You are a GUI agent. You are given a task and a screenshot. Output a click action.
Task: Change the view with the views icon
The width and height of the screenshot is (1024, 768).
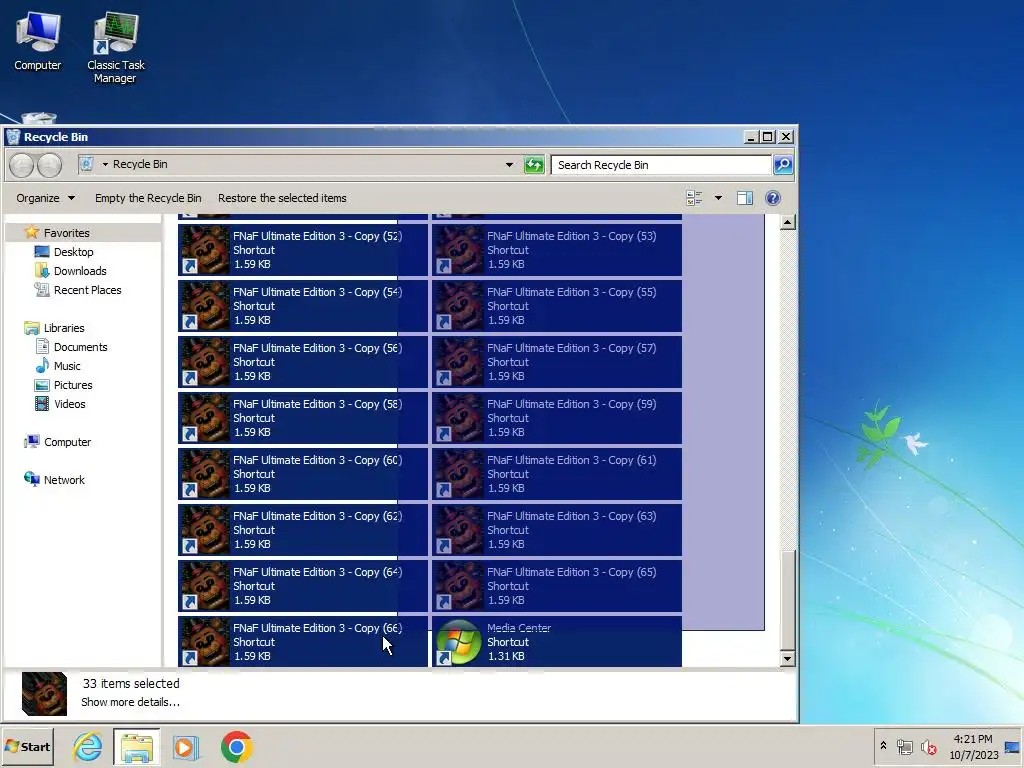click(694, 198)
